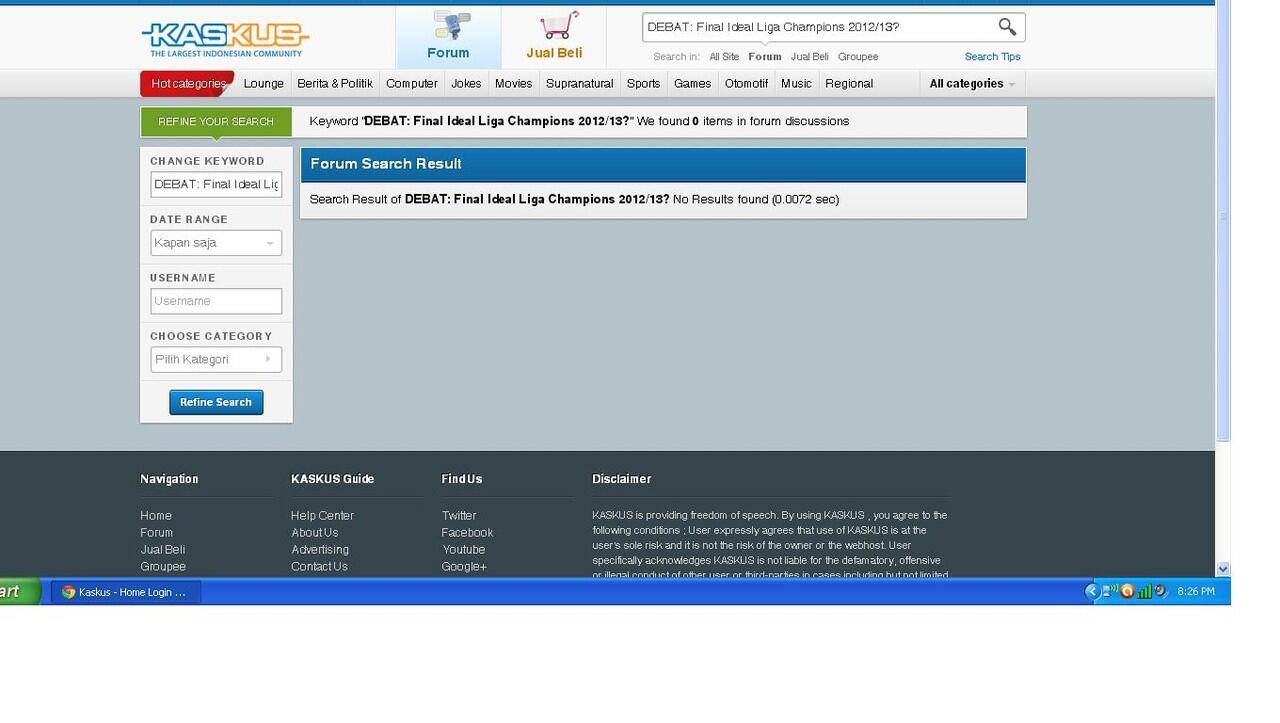Open the Games category
This screenshot has height=723, width=1280.
pyautogui.click(x=692, y=84)
